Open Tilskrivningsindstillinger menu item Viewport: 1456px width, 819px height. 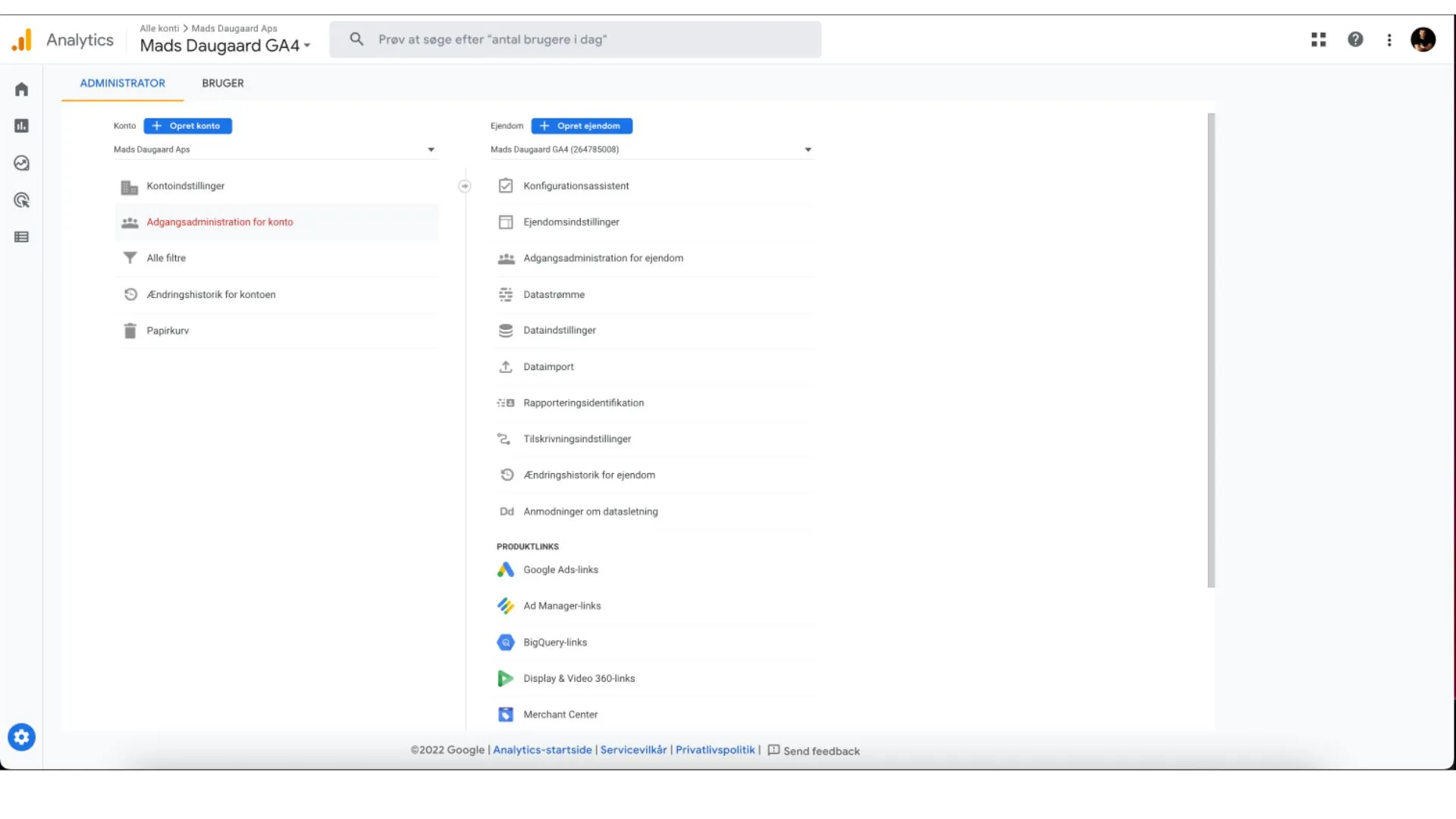click(x=654, y=439)
